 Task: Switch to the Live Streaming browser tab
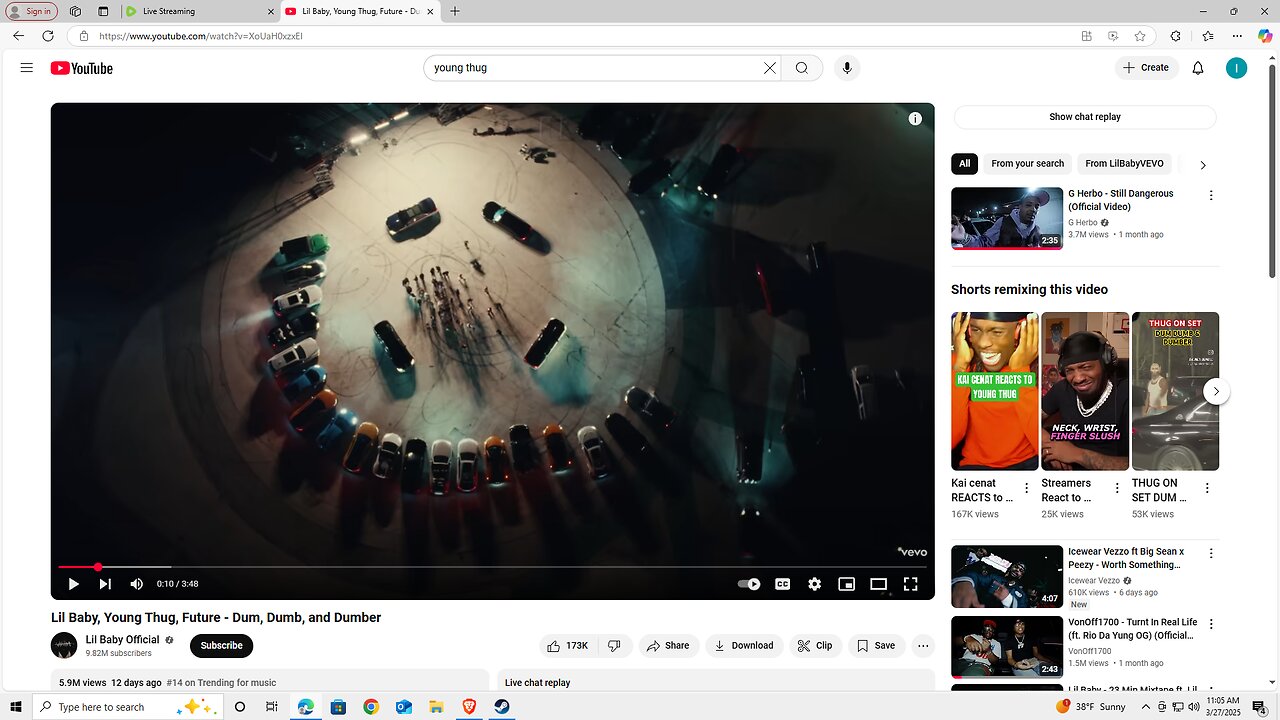tap(198, 11)
